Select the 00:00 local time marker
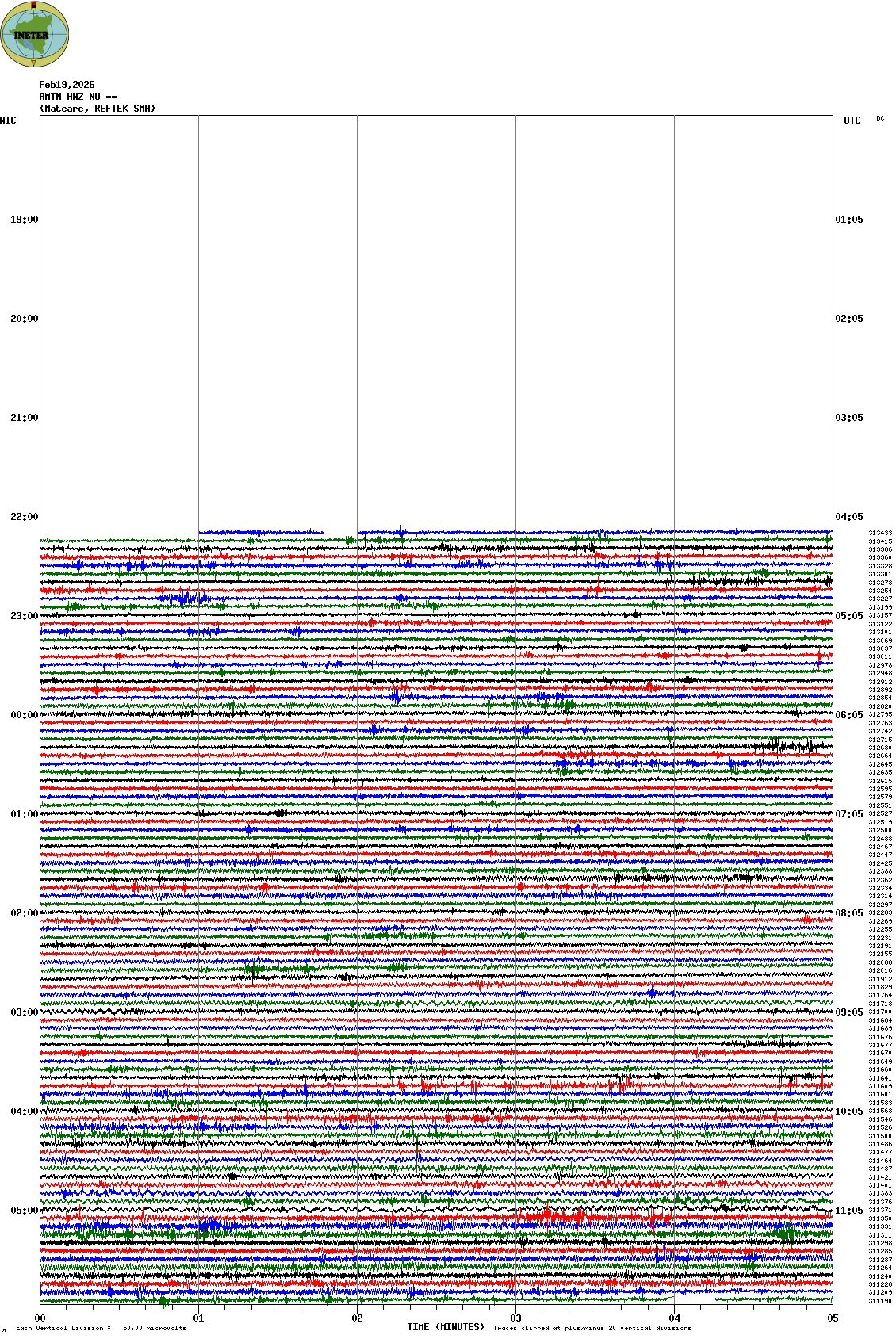The height and width of the screenshot is (1339, 896). [x=24, y=715]
